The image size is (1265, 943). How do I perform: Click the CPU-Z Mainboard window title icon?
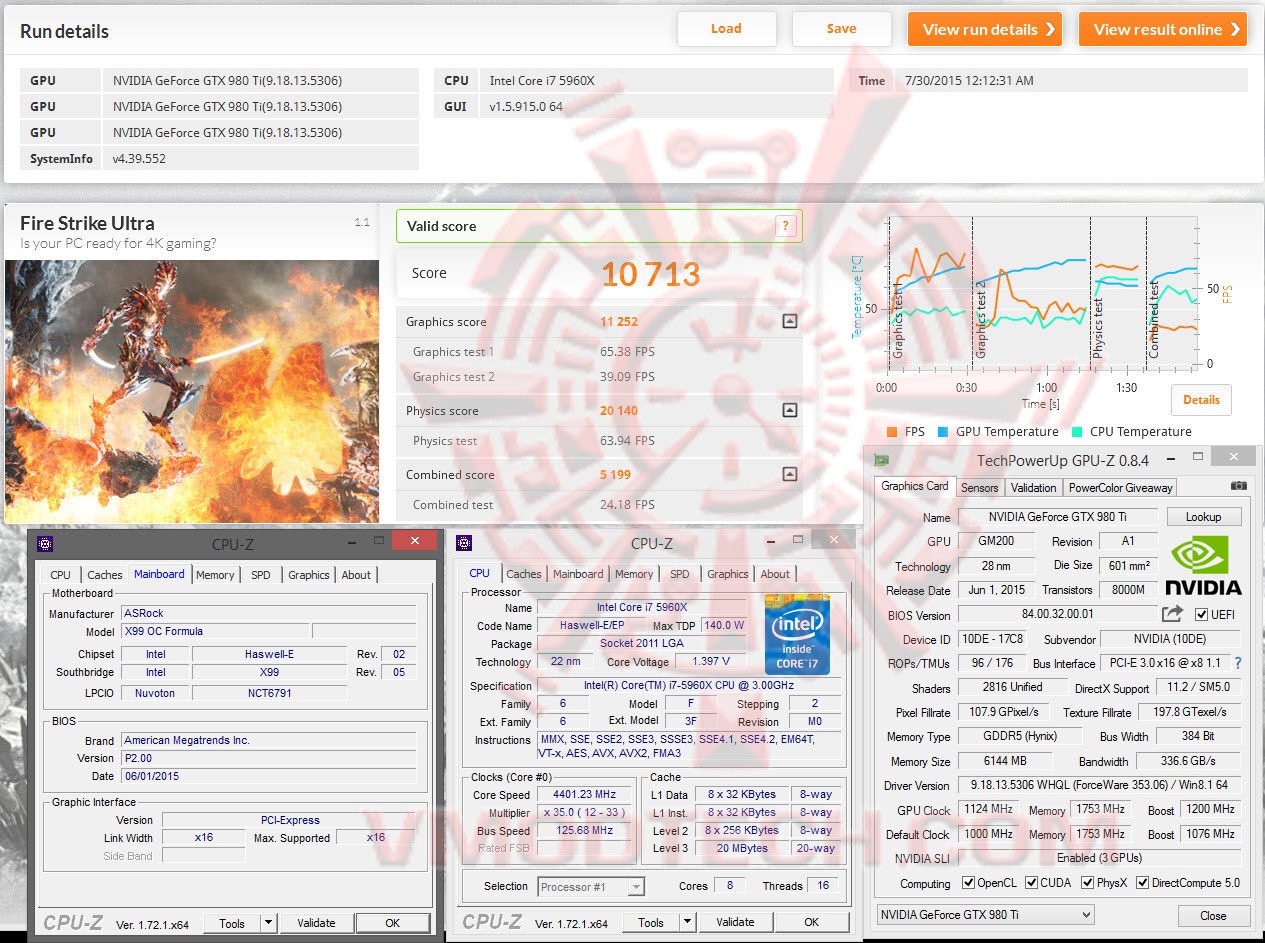(x=45, y=544)
